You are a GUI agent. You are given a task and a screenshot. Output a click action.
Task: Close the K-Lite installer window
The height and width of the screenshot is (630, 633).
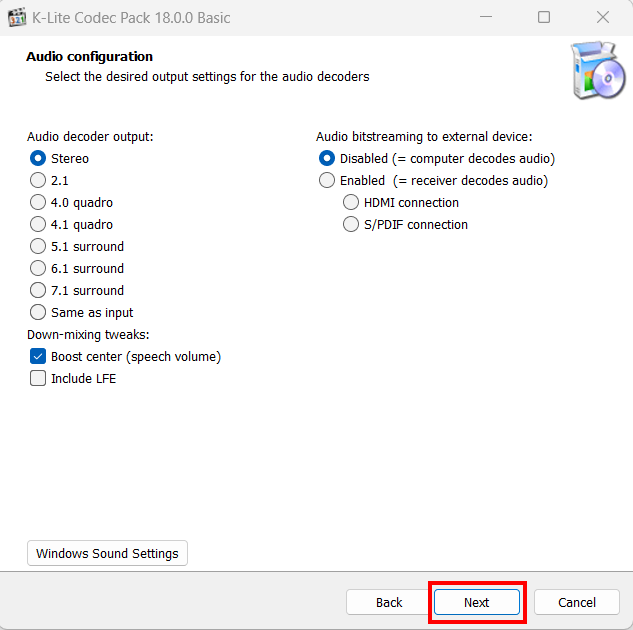point(603,17)
